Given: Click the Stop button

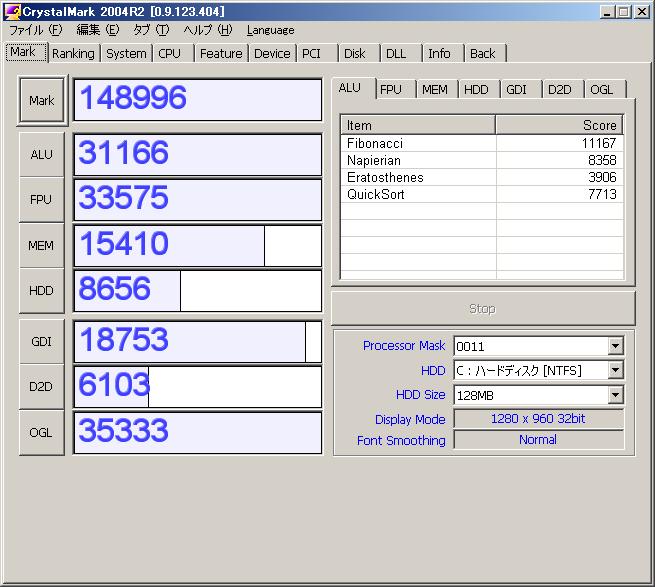Looking at the screenshot, I should coord(482,309).
